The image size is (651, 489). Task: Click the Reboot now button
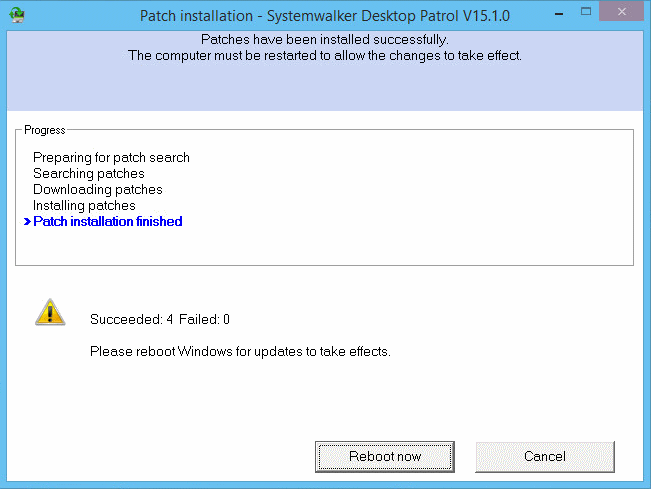pos(384,457)
